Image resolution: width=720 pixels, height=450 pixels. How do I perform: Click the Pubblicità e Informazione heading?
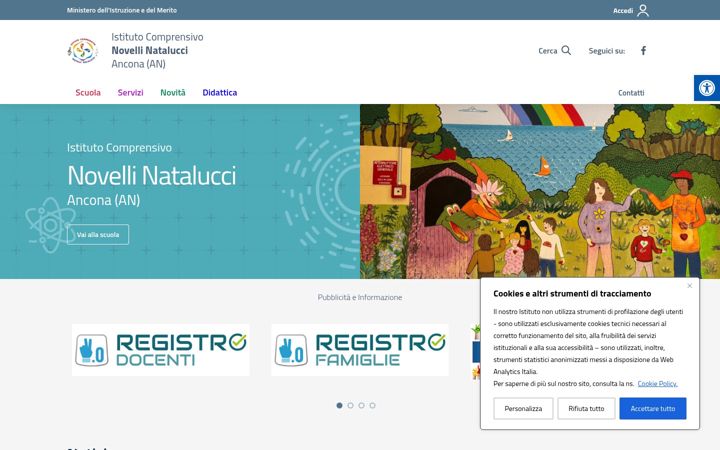point(360,297)
